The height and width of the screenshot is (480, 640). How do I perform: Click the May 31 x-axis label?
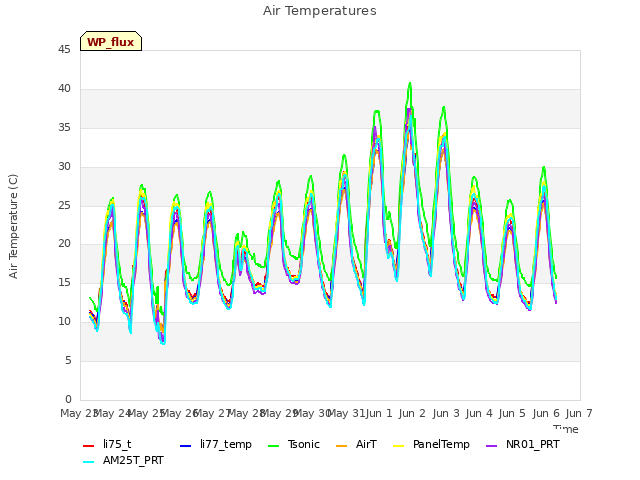coord(347,413)
